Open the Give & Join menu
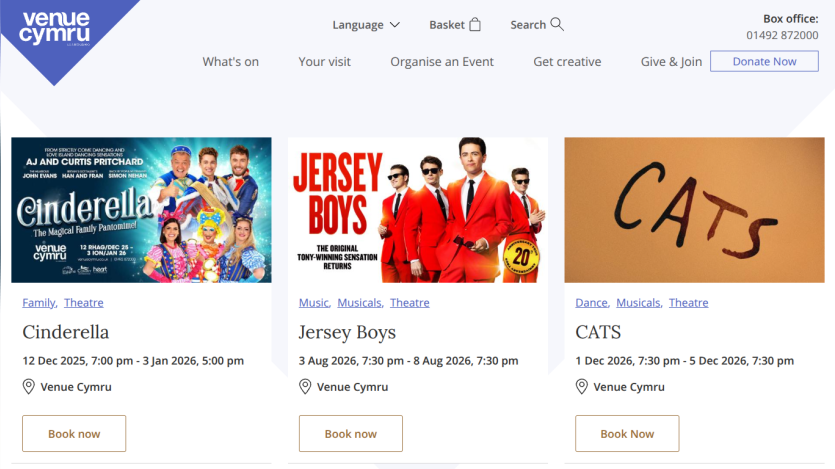835x469 pixels. click(671, 62)
